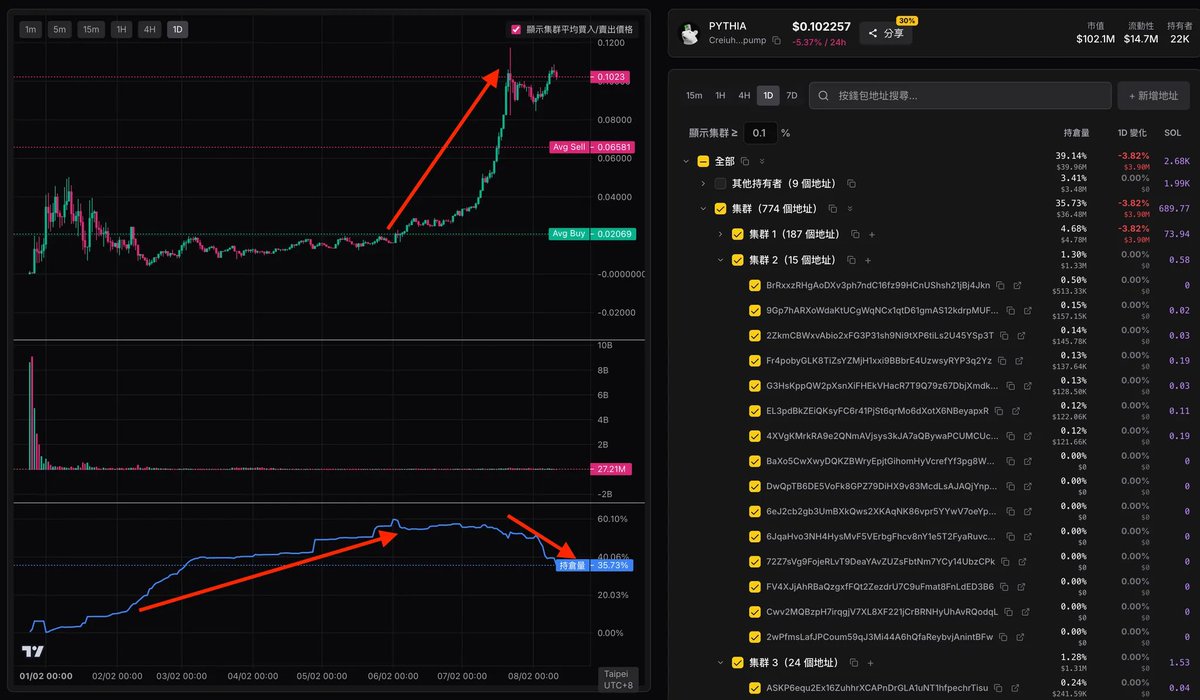Image resolution: width=1200 pixels, height=700 pixels.
Task: Select 1H holder change period
Action: (x=720, y=96)
